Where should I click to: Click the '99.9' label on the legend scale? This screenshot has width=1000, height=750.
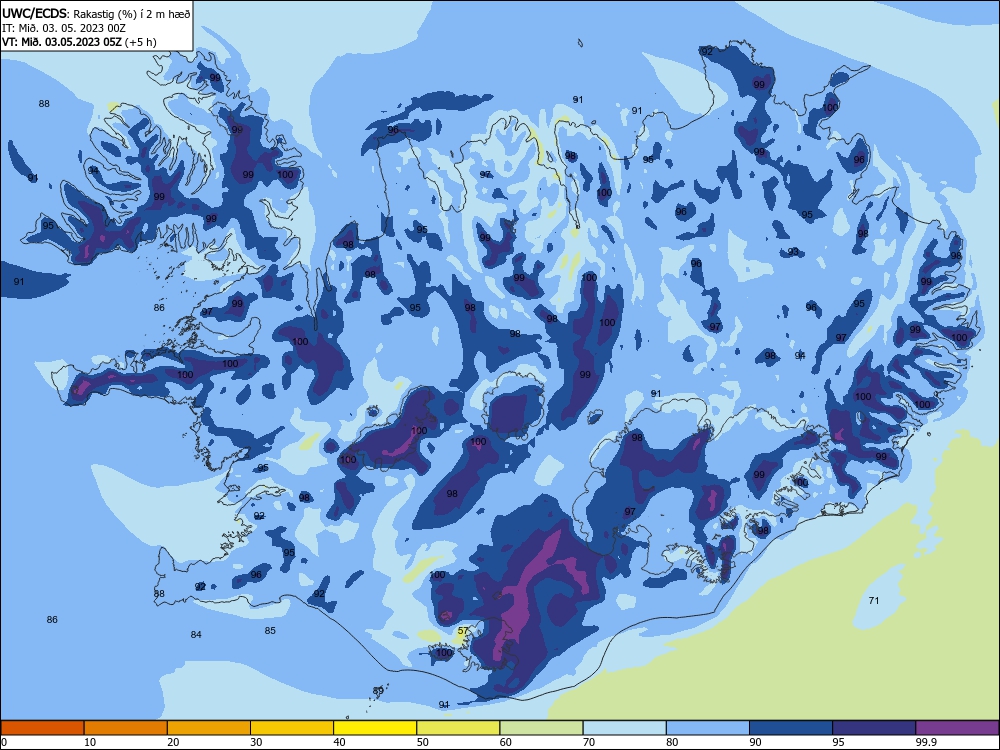coord(926,742)
